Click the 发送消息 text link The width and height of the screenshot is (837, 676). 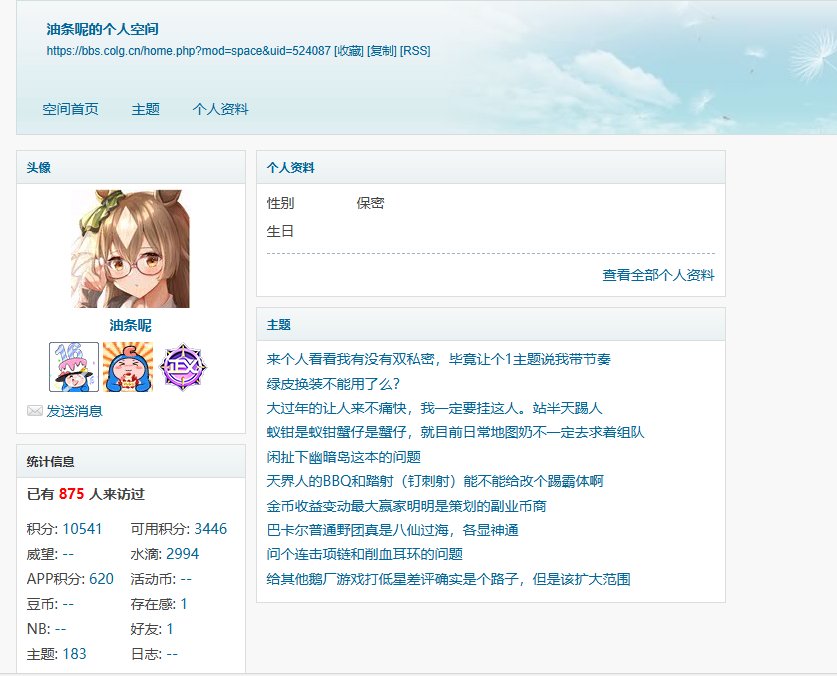tap(75, 411)
